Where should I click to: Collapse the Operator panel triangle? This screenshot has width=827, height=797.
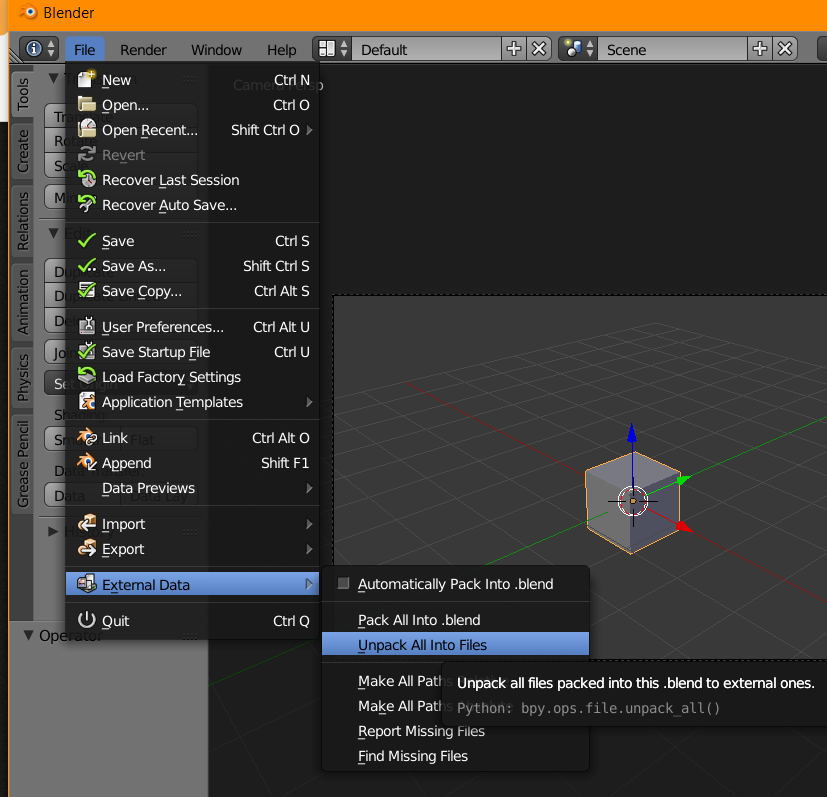coord(28,635)
